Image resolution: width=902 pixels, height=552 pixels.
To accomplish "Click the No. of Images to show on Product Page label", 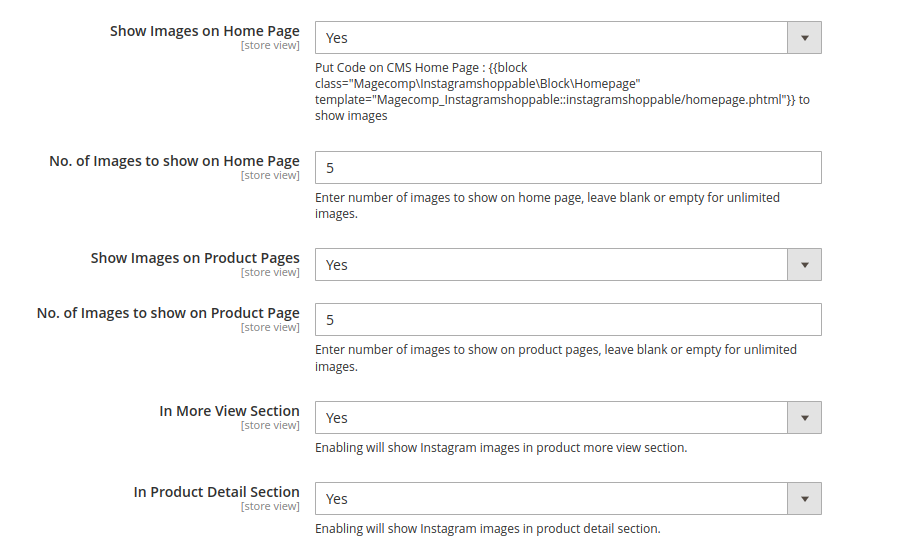I will [x=168, y=313].
